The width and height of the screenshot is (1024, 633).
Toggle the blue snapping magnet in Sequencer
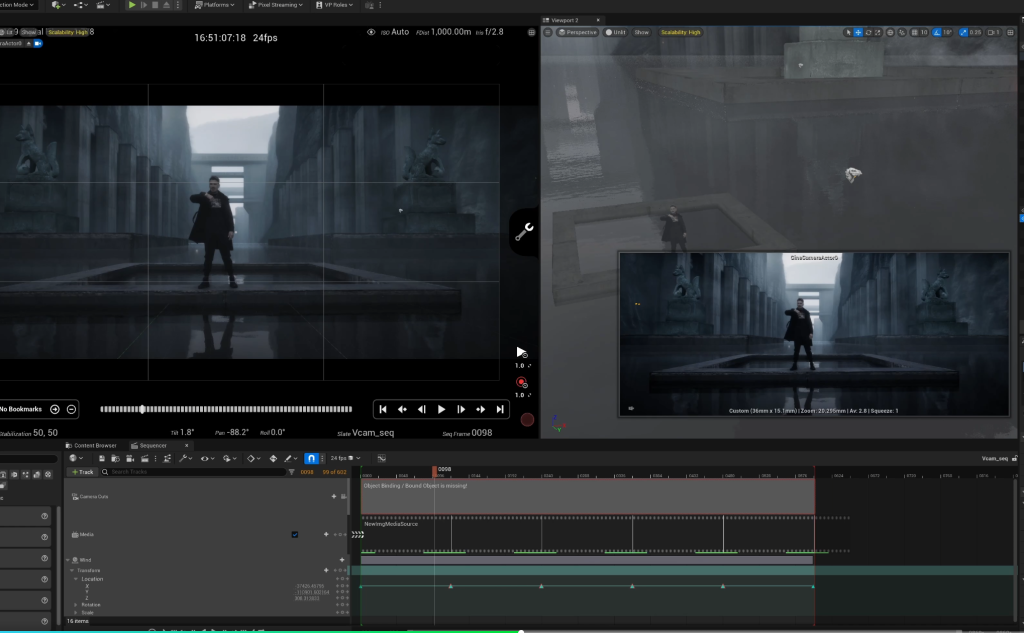point(312,458)
